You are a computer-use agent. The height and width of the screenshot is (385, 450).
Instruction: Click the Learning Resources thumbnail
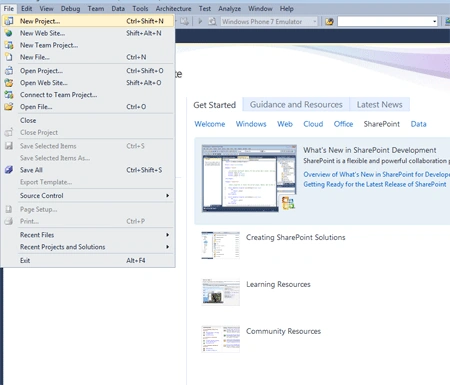[220, 292]
